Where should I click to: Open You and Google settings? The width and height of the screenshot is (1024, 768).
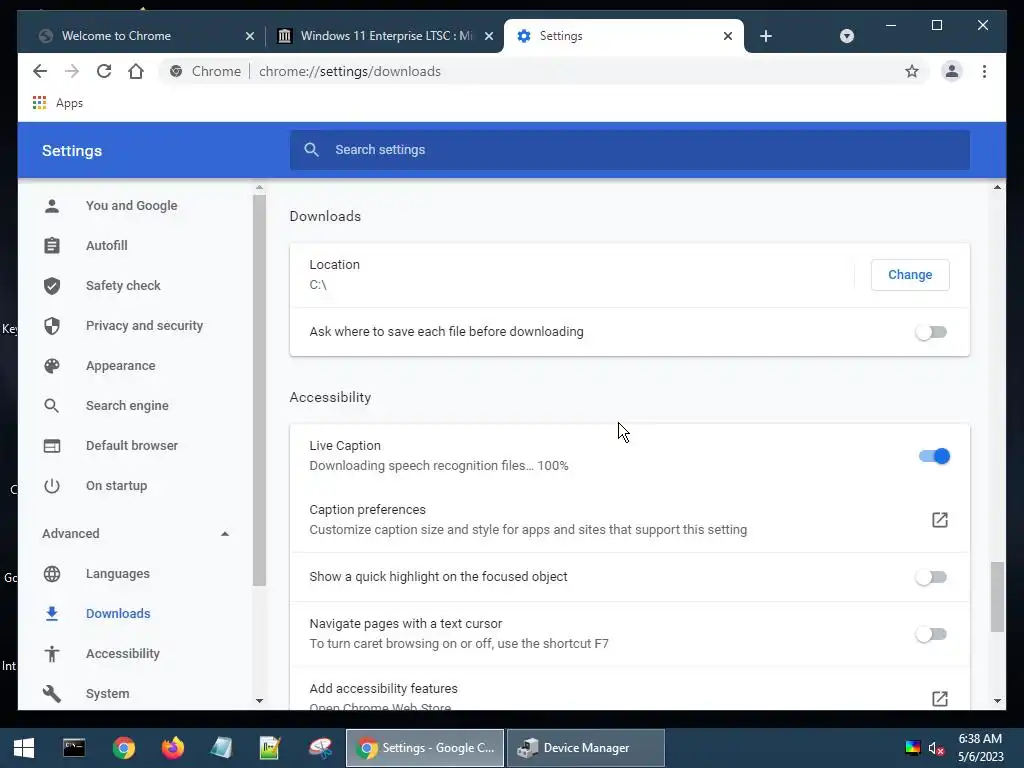click(131, 206)
